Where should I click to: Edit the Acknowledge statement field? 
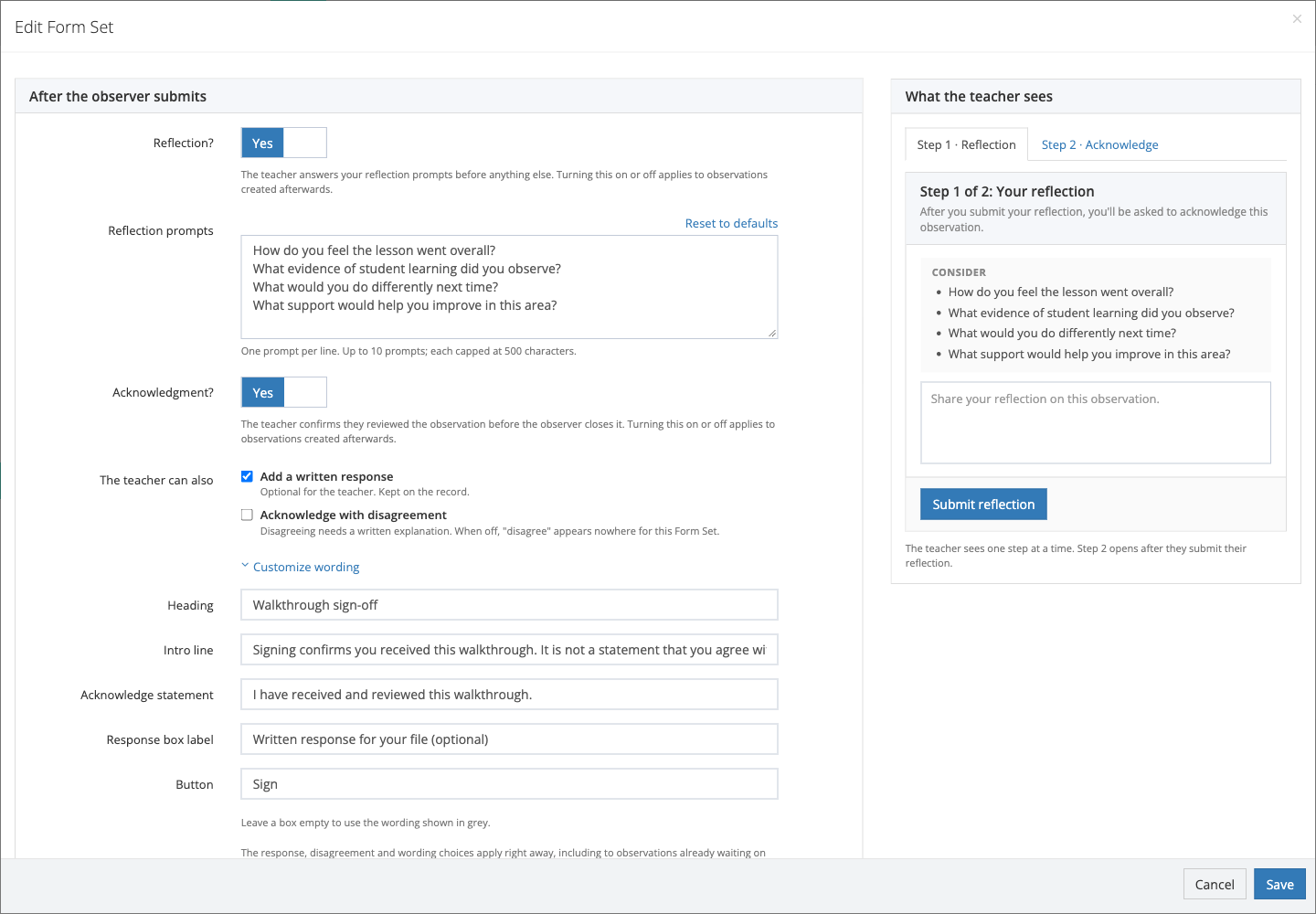(x=509, y=694)
